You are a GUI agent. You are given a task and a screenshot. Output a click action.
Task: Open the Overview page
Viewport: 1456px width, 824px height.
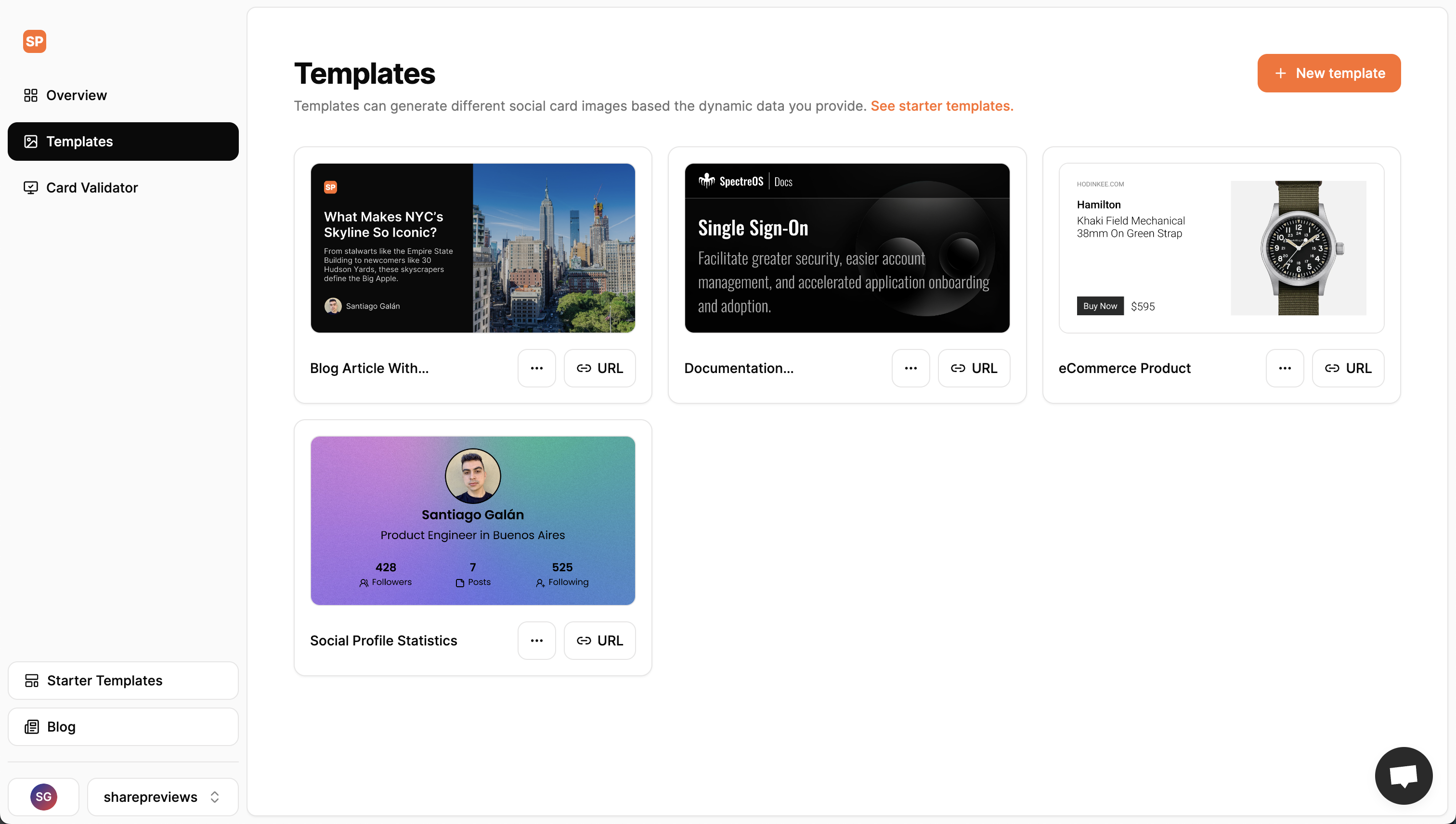[123, 95]
